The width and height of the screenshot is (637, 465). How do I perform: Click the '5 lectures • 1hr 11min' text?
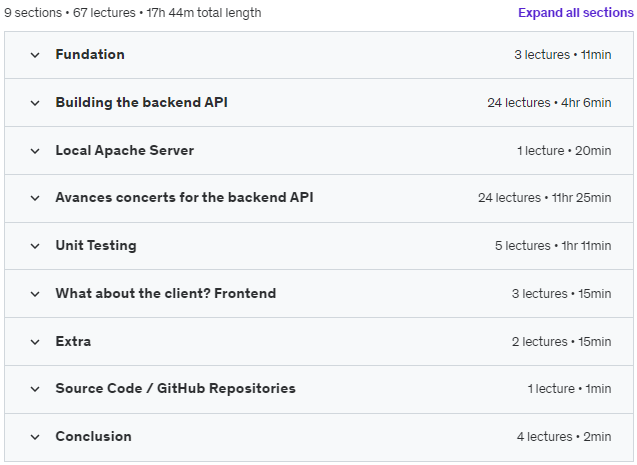[553, 245]
